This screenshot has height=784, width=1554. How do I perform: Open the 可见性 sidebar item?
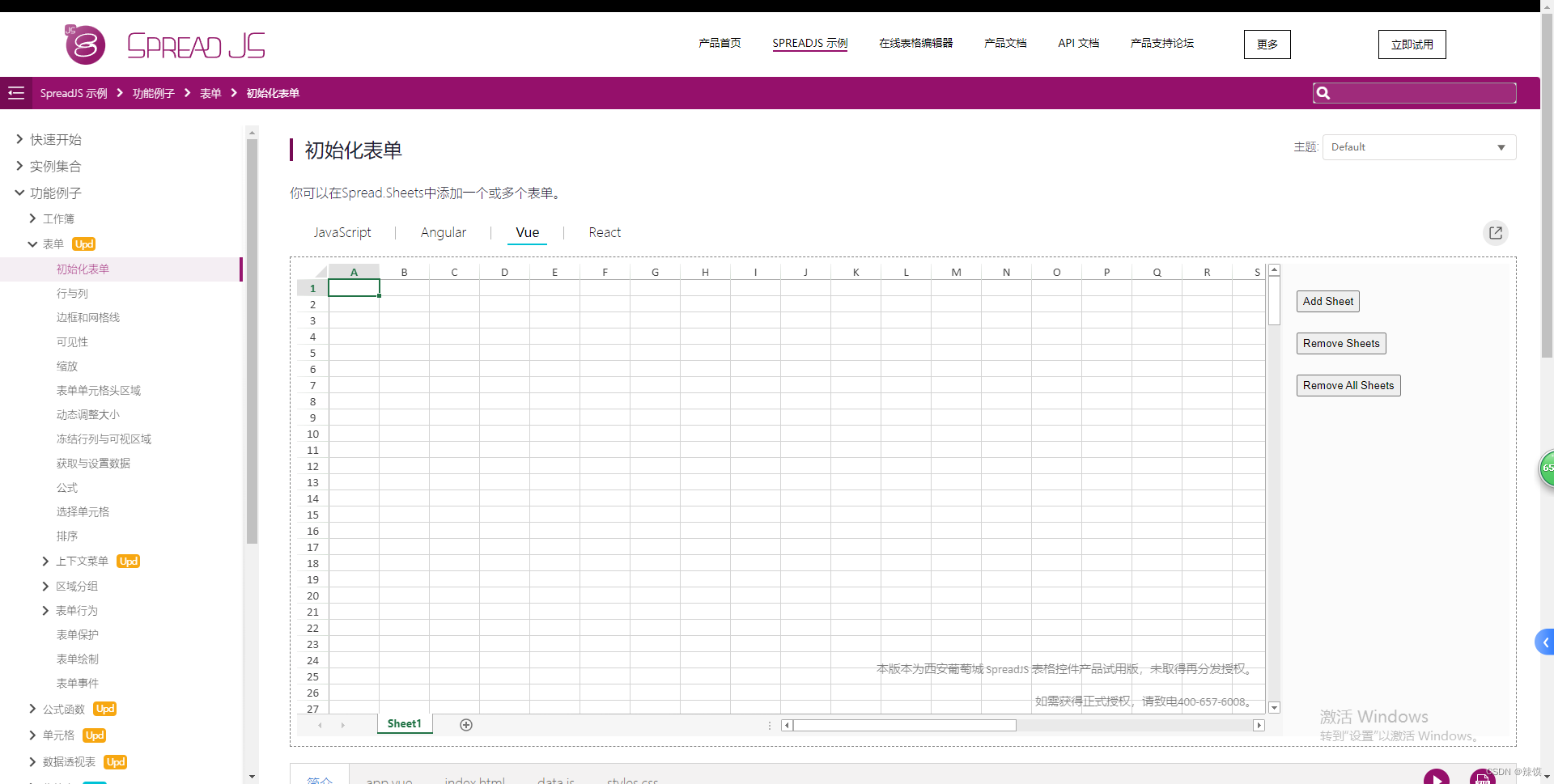tap(72, 342)
